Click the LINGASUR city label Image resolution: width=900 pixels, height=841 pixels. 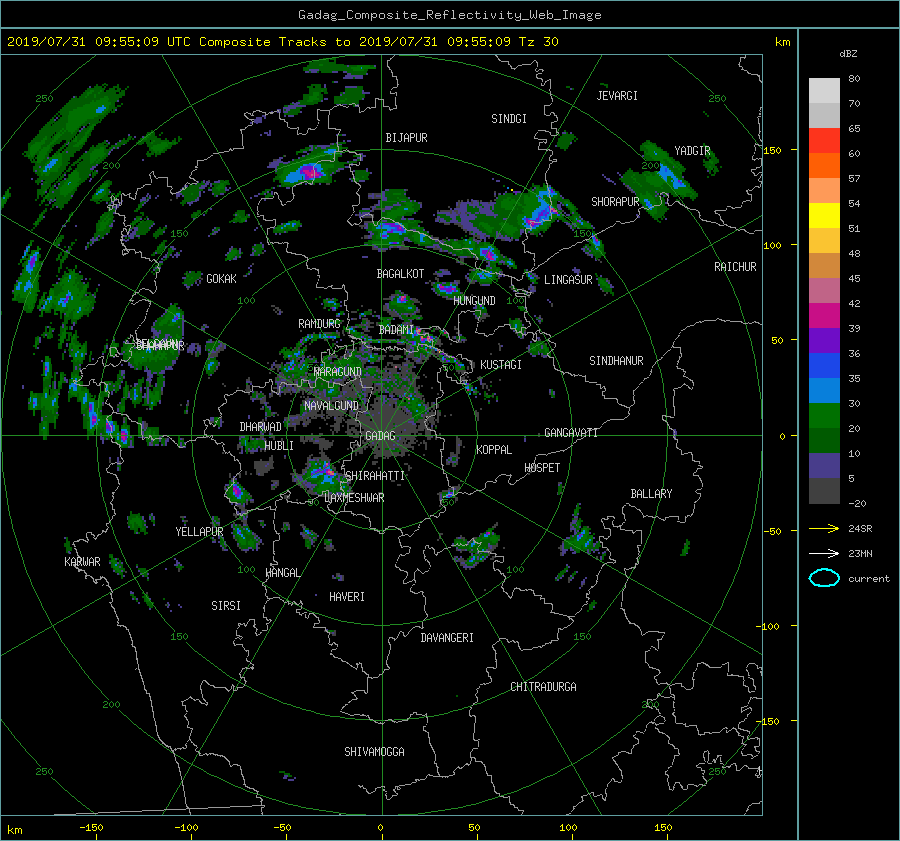[x=568, y=280]
